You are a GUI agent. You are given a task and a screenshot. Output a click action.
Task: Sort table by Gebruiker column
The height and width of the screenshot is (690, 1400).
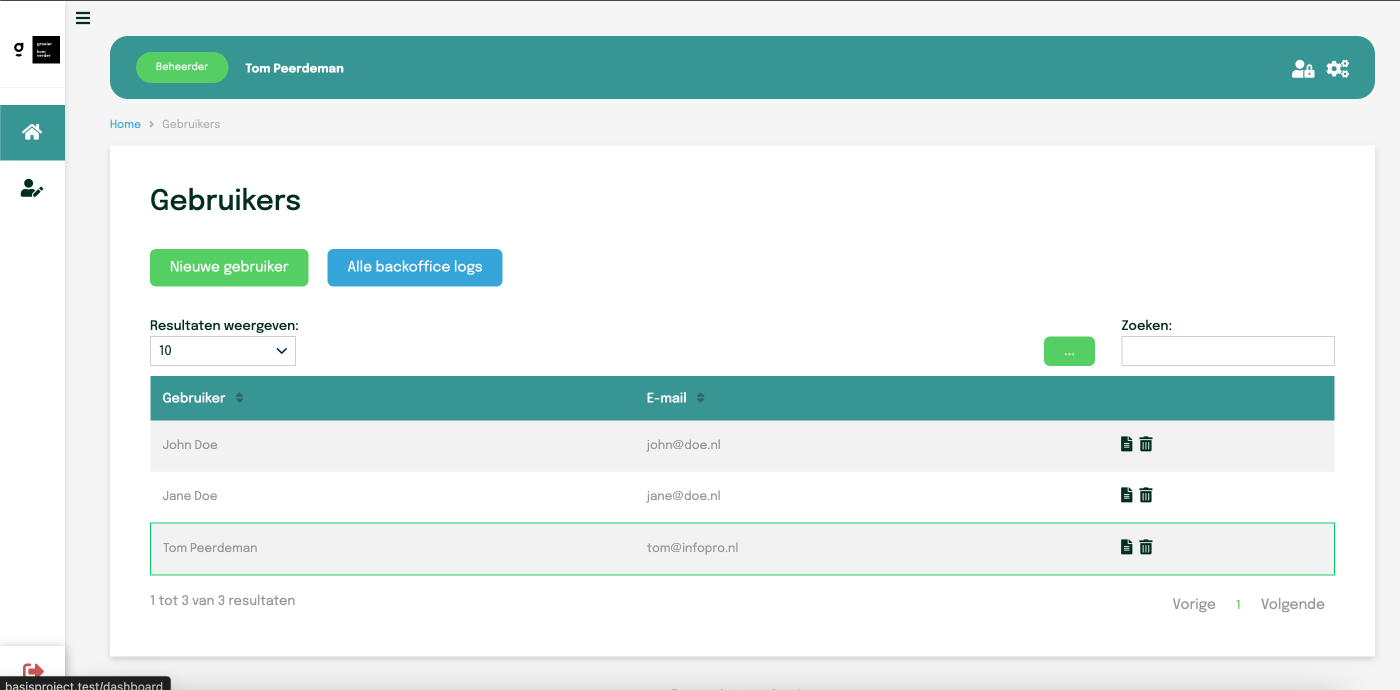pos(239,398)
